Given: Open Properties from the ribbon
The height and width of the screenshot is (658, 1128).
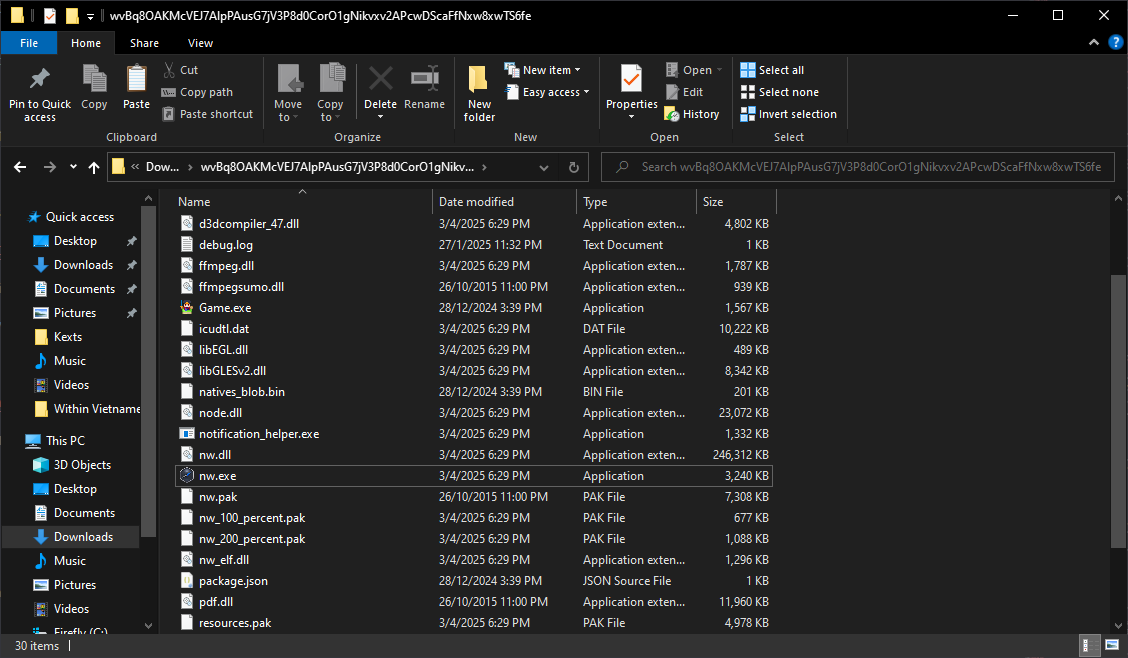Looking at the screenshot, I should tap(631, 80).
